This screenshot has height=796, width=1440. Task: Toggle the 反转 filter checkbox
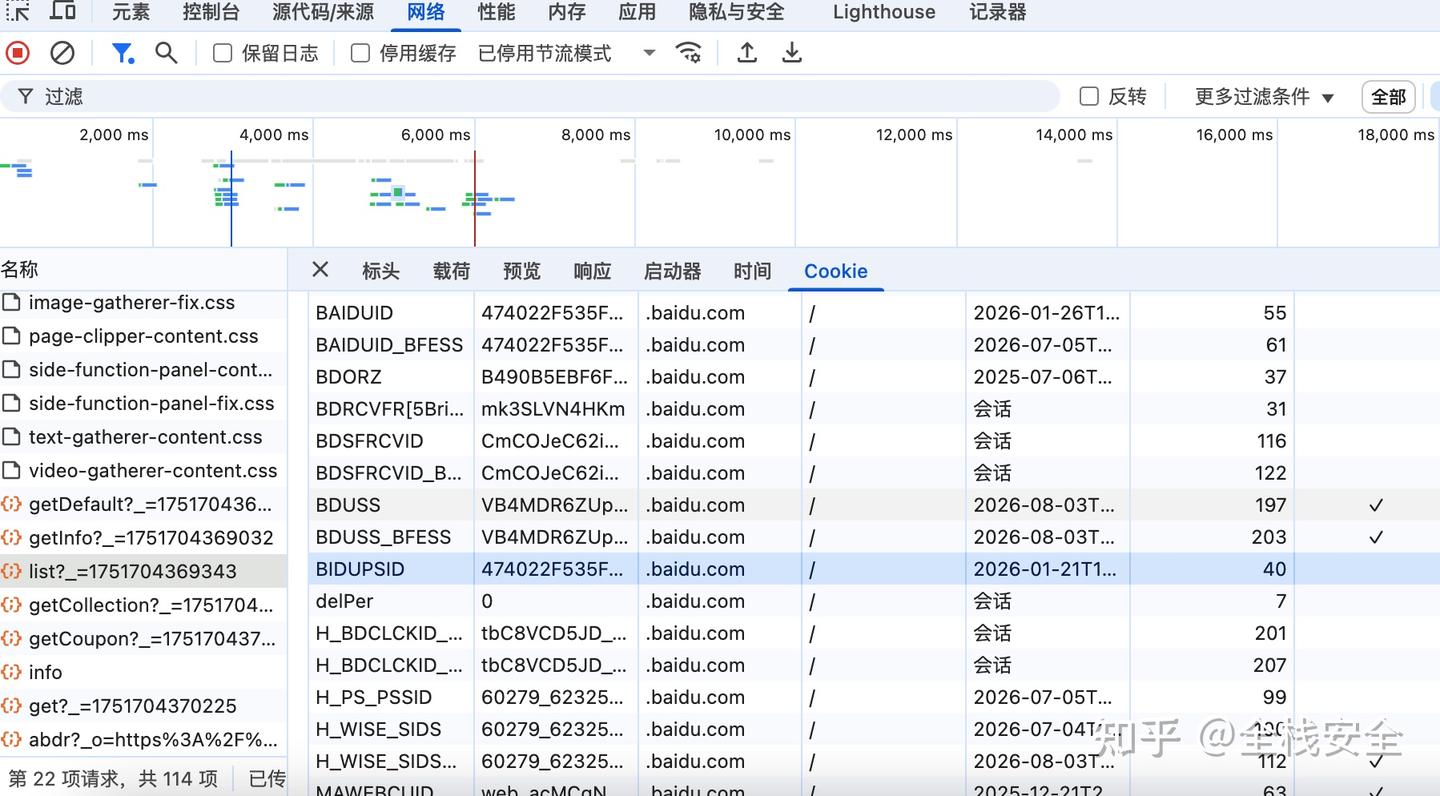coord(1089,96)
